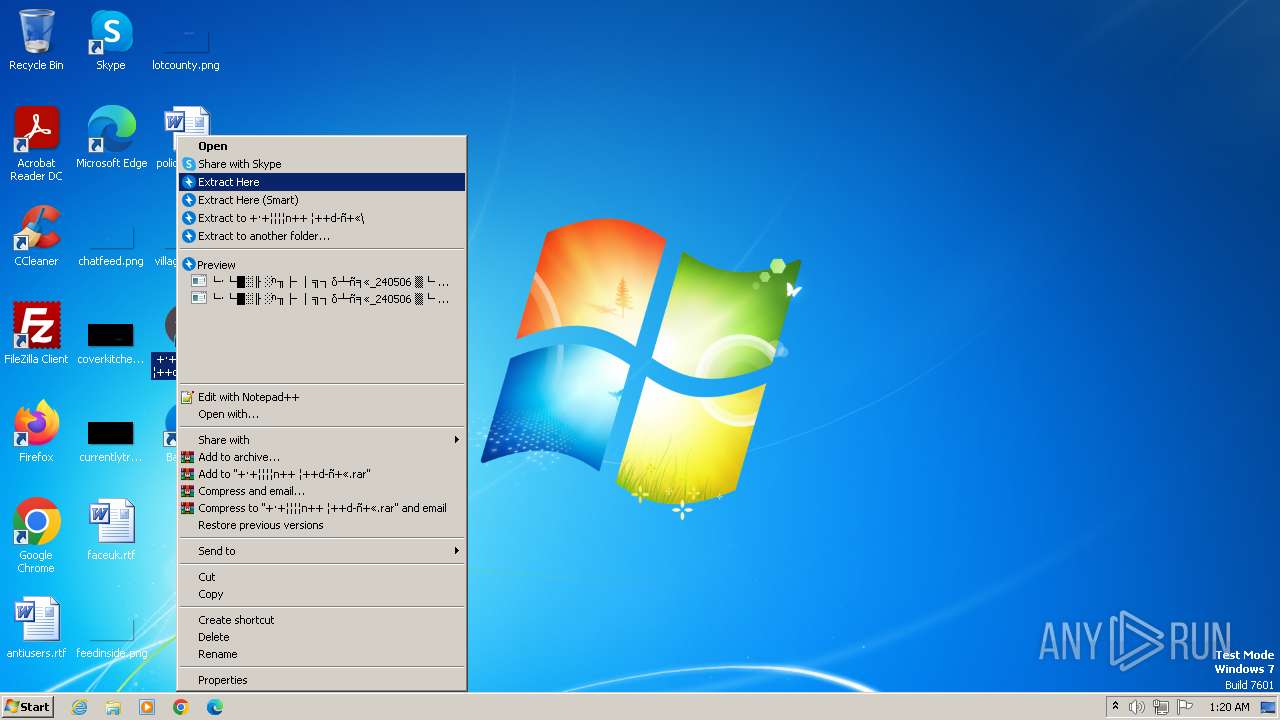
Task: Show hidden tray icons arrow
Action: click(1115, 706)
